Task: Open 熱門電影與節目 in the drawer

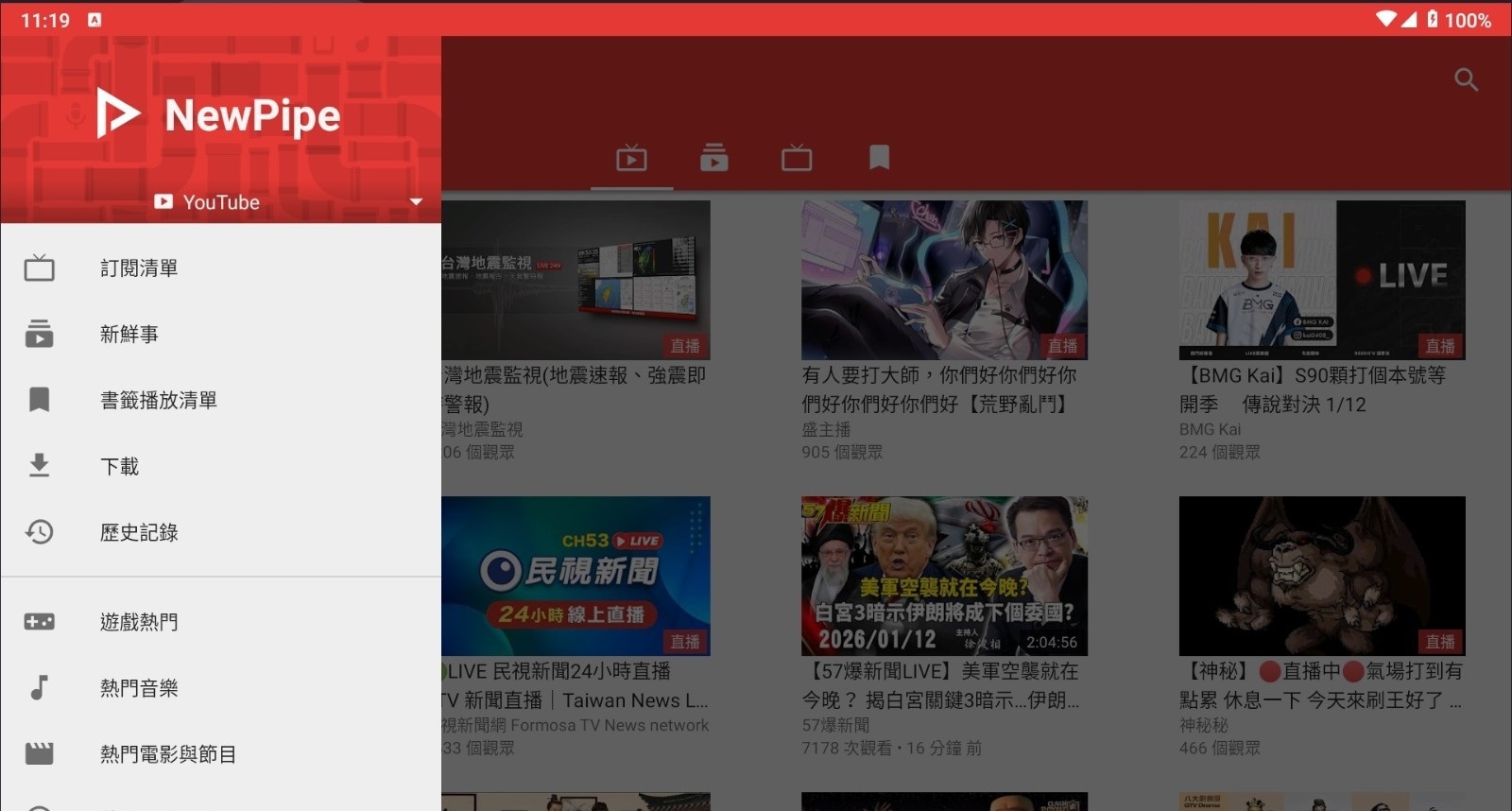Action: pos(221,754)
